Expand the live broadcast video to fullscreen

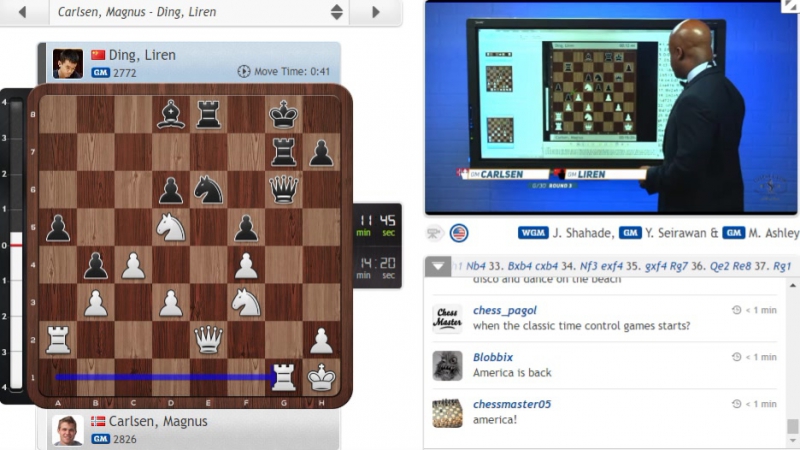tap(790, 6)
